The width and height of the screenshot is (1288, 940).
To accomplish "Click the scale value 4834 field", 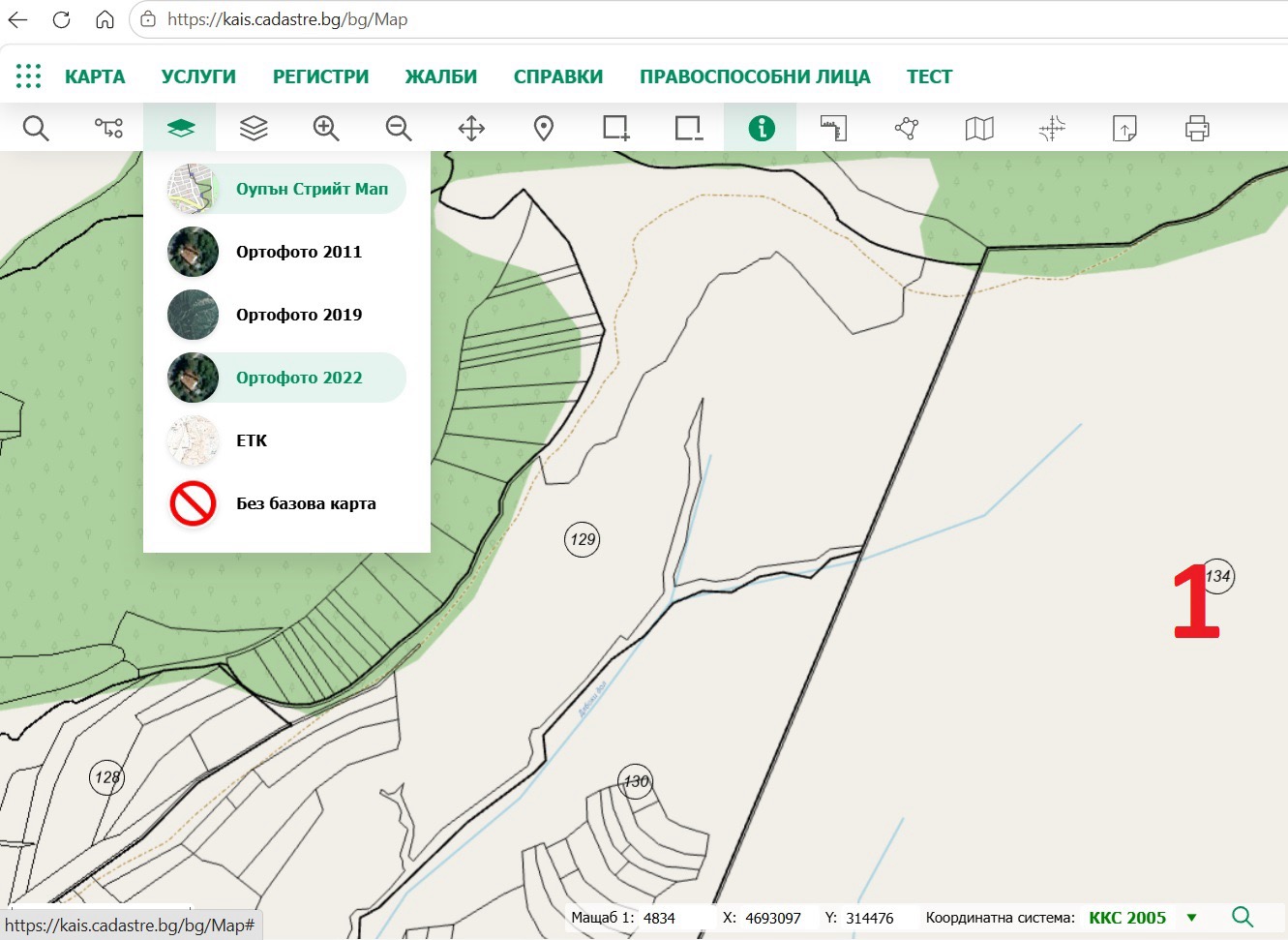I will coord(659,918).
